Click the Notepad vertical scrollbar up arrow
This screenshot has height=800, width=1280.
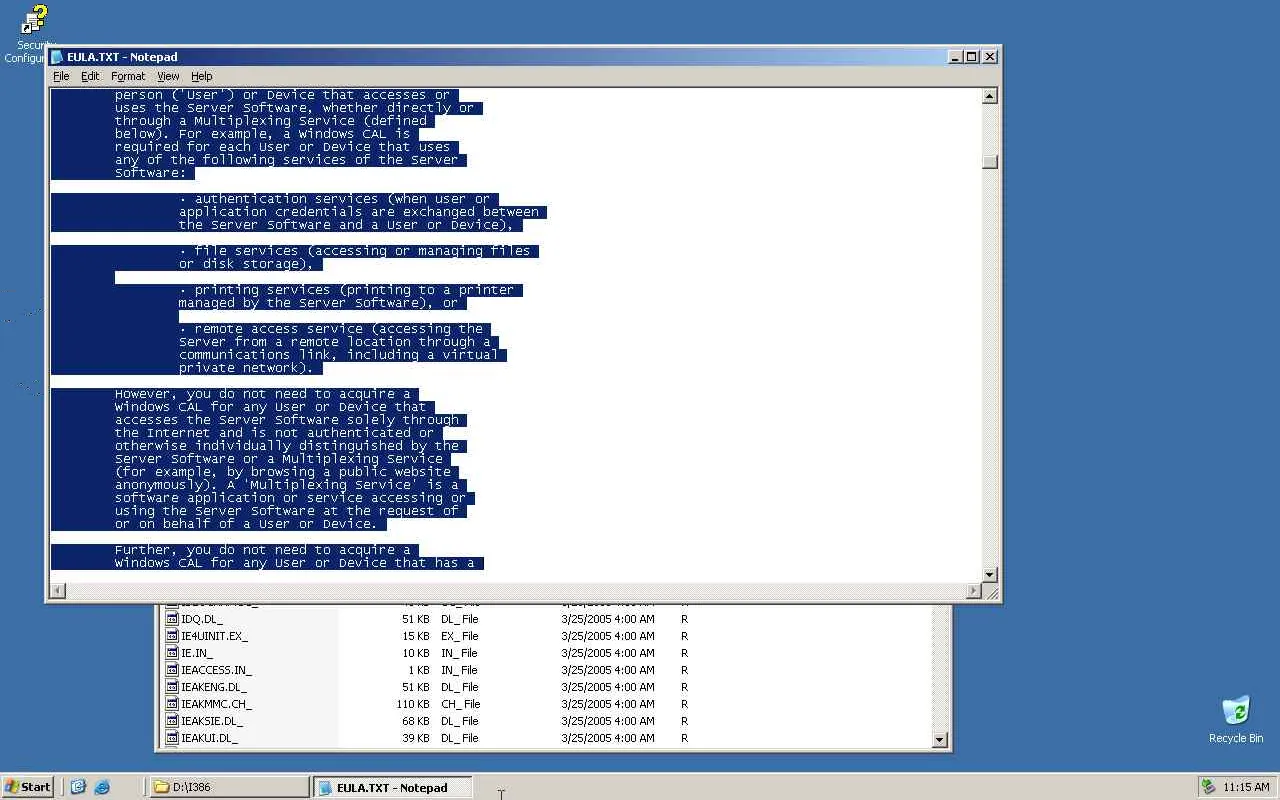990,96
